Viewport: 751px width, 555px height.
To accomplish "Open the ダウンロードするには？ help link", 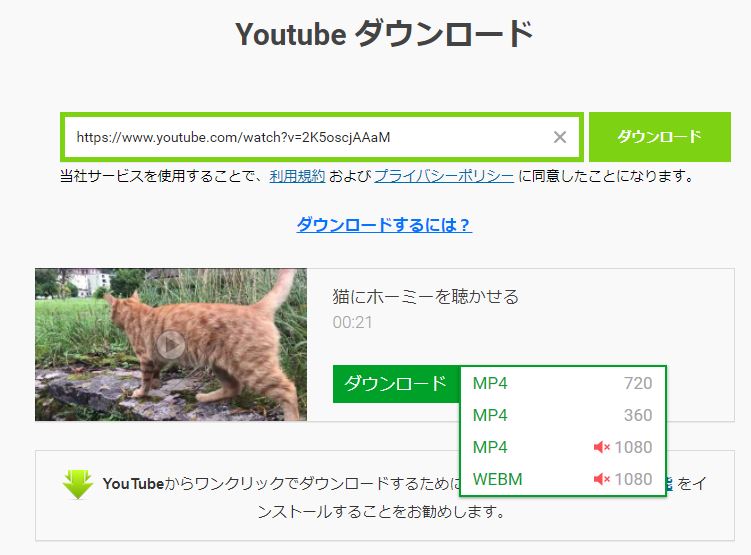I will 384,224.
